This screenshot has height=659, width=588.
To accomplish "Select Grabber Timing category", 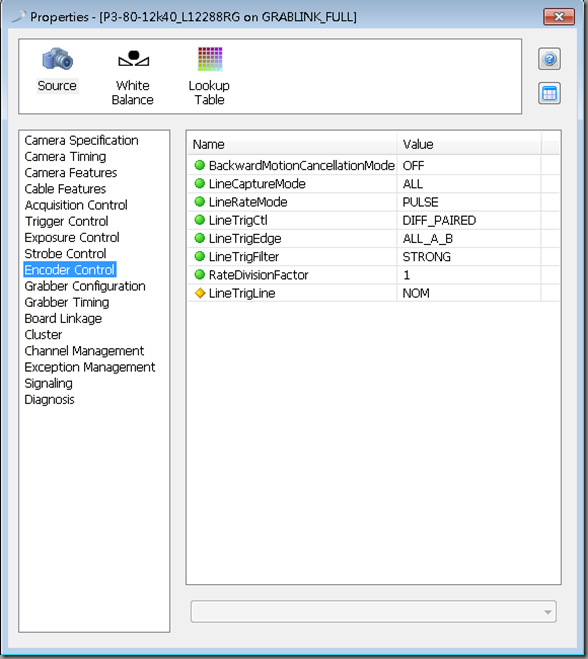I will 67,302.
